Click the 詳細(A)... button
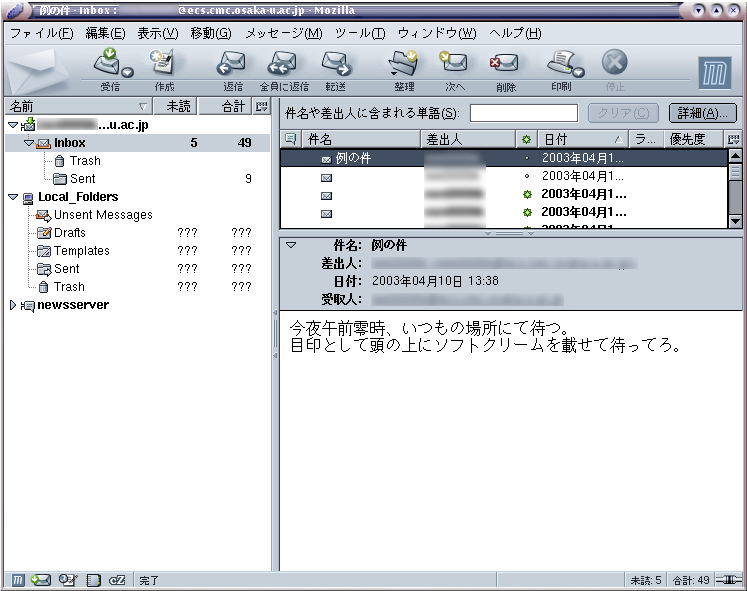Viewport: 747px width, 591px height. pos(702,113)
